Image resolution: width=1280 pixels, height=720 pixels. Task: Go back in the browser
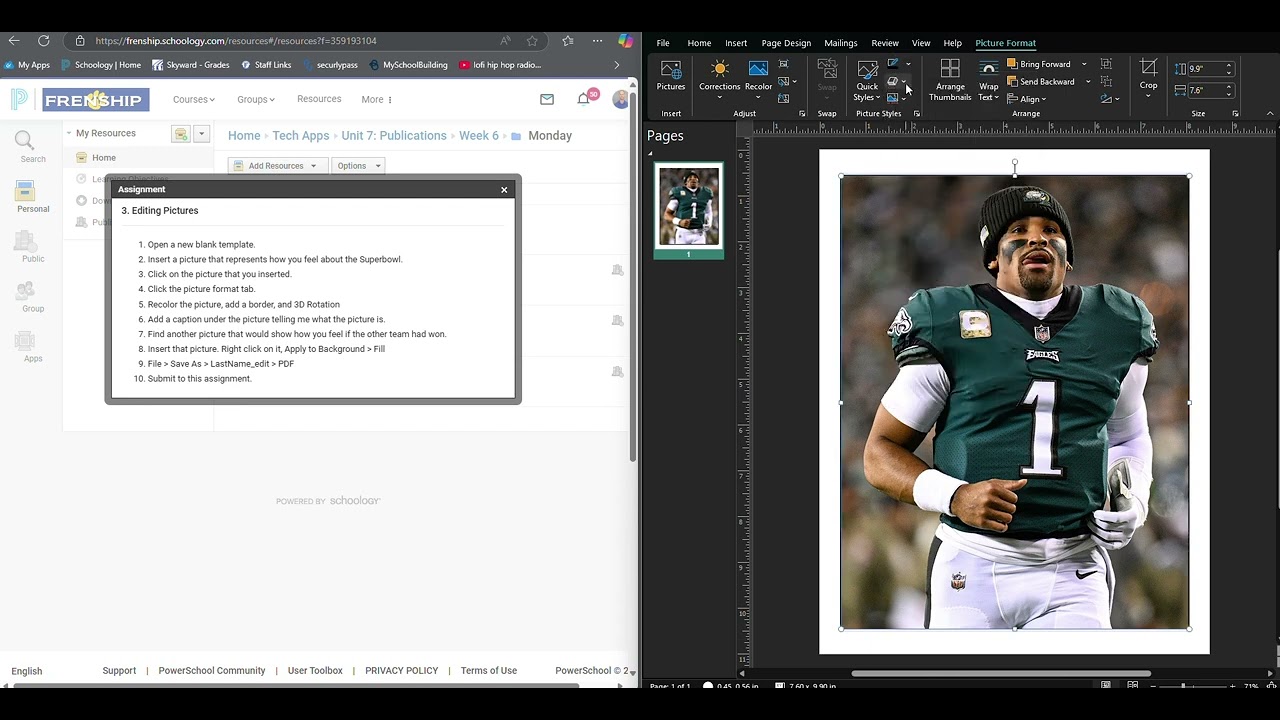pos(14,41)
